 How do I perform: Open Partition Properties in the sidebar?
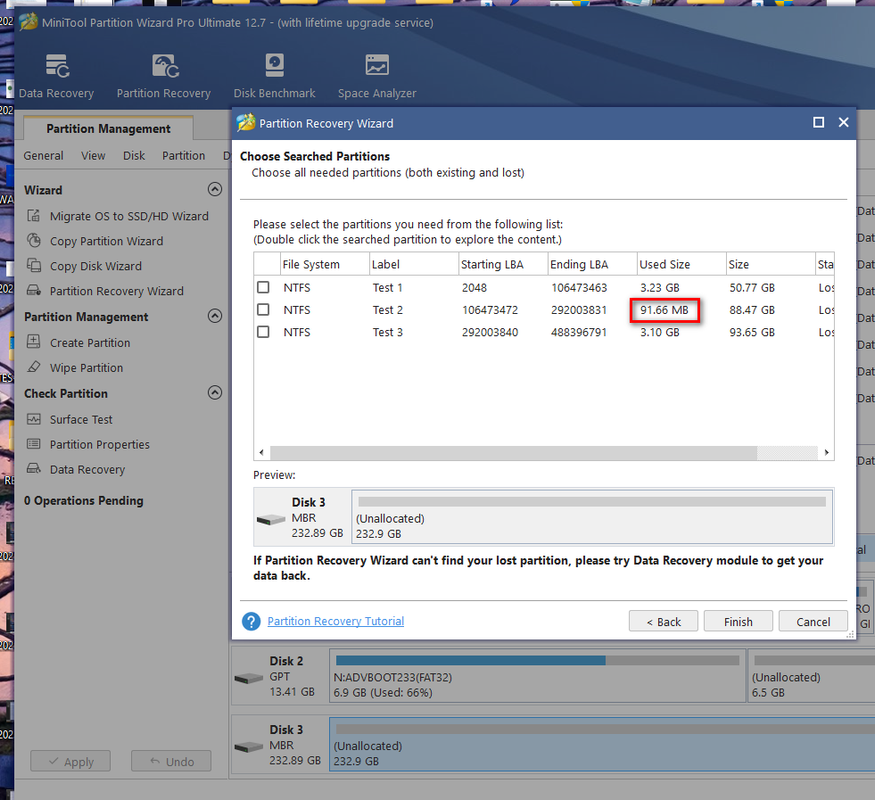tap(99, 445)
